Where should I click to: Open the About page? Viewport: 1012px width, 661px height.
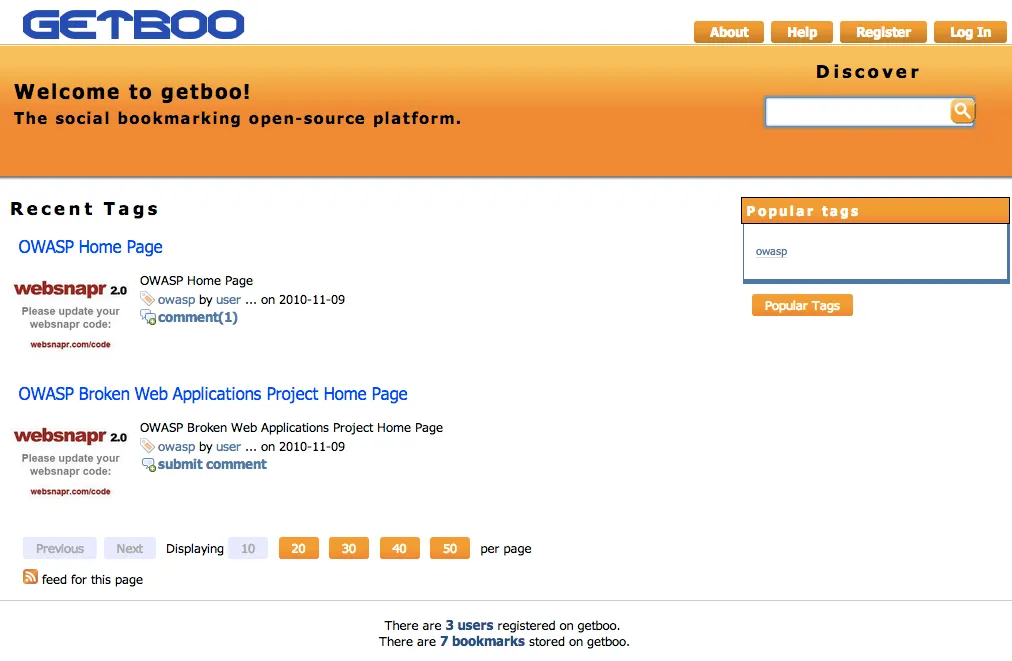(x=728, y=32)
